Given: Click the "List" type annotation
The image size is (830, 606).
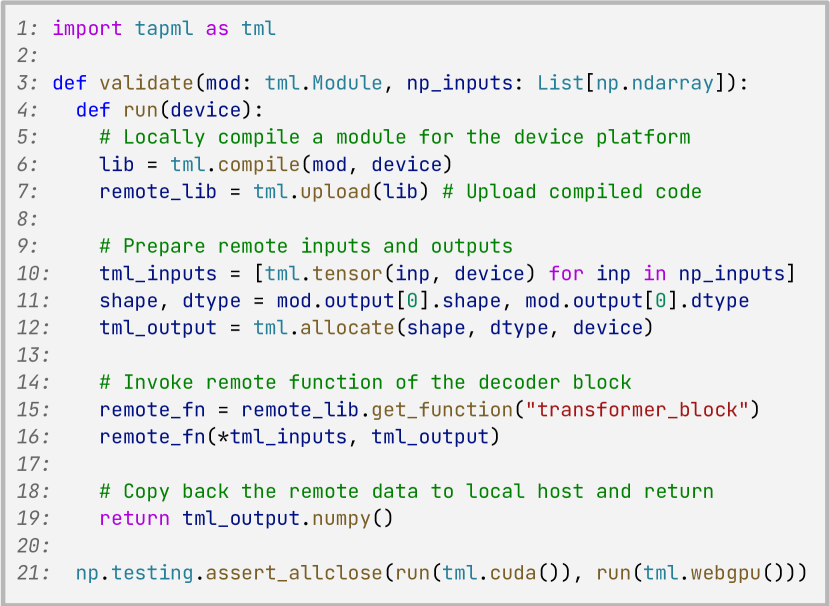Looking at the screenshot, I should (561, 83).
